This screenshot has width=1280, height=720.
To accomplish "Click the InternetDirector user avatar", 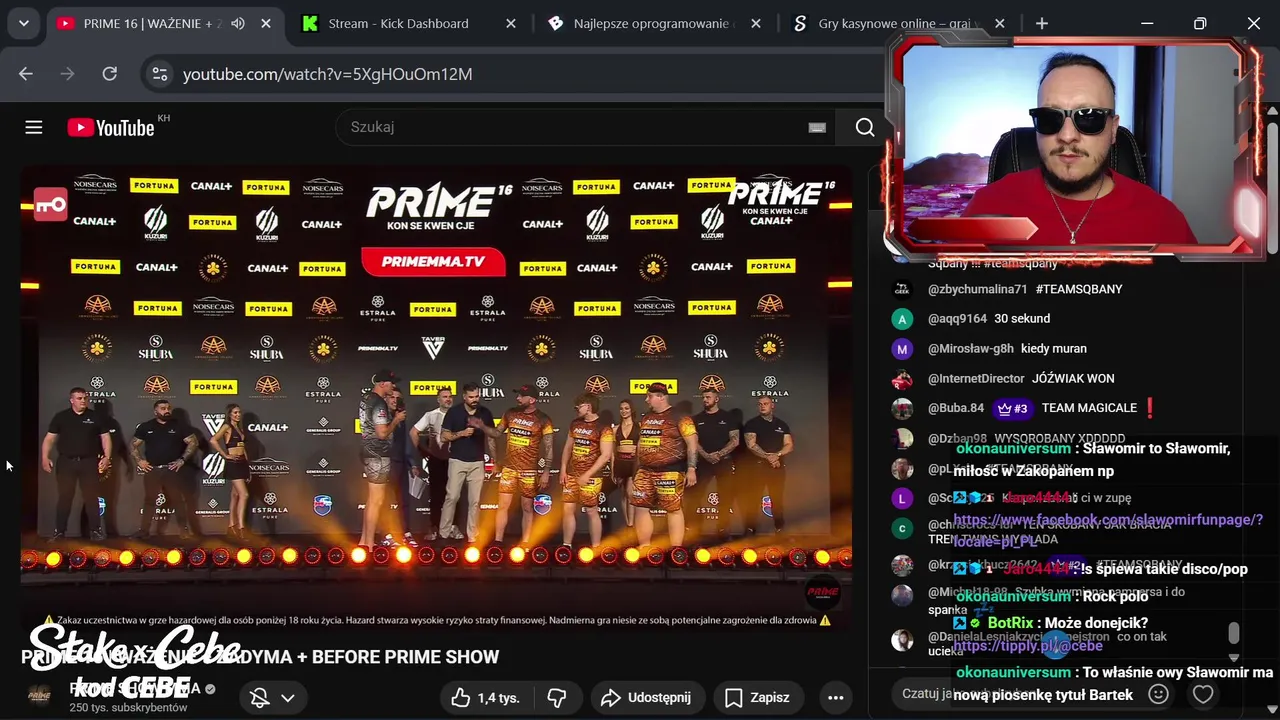I will 902,379.
